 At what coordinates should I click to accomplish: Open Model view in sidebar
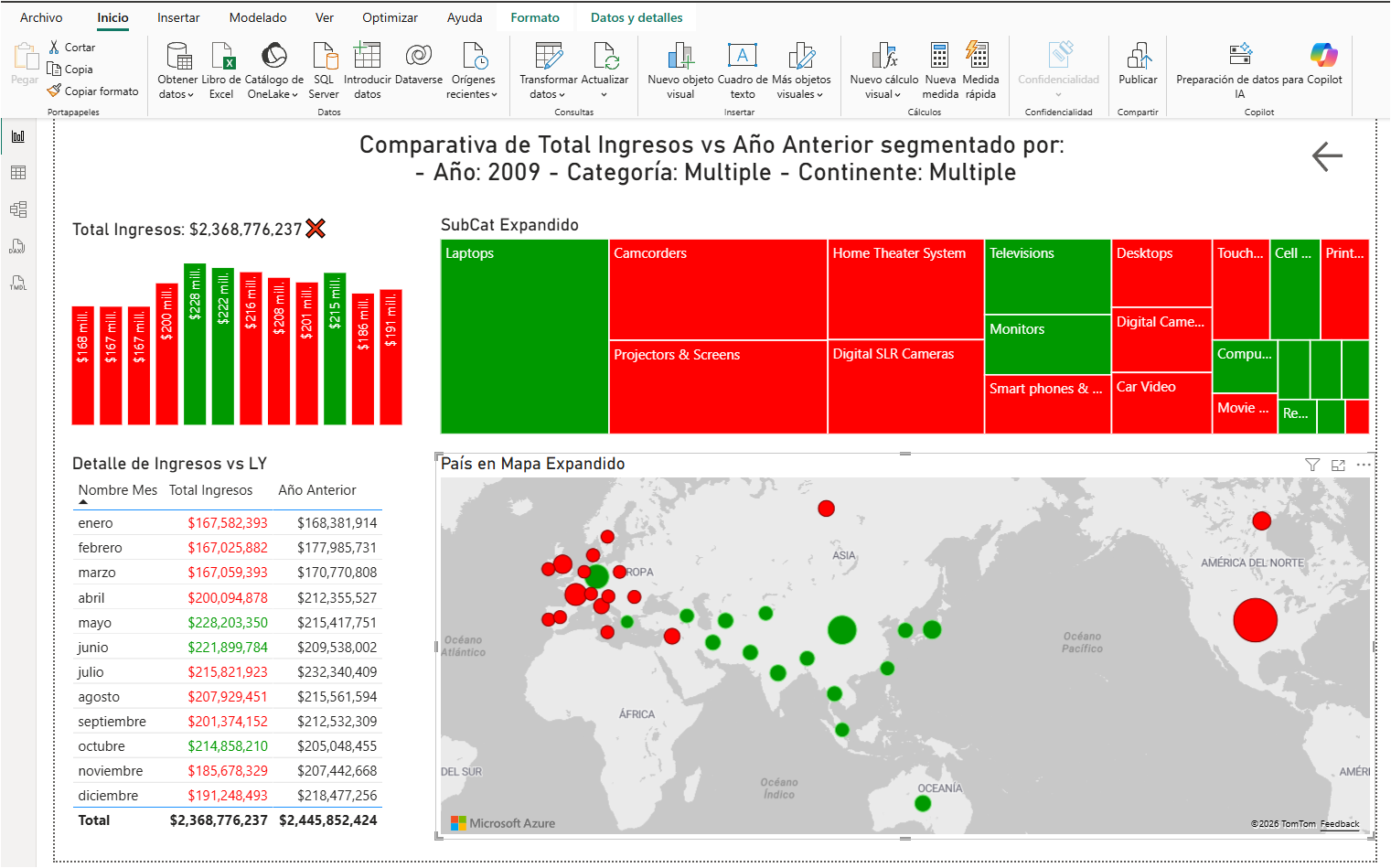[x=18, y=209]
